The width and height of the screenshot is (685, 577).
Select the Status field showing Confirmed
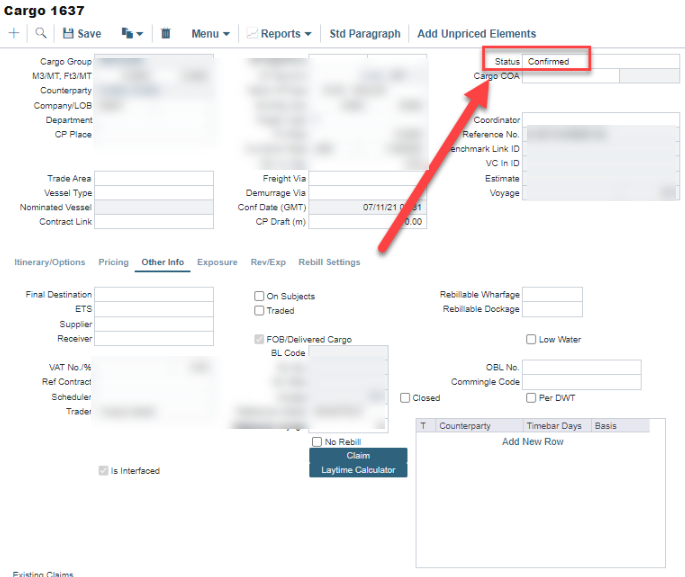point(601,62)
